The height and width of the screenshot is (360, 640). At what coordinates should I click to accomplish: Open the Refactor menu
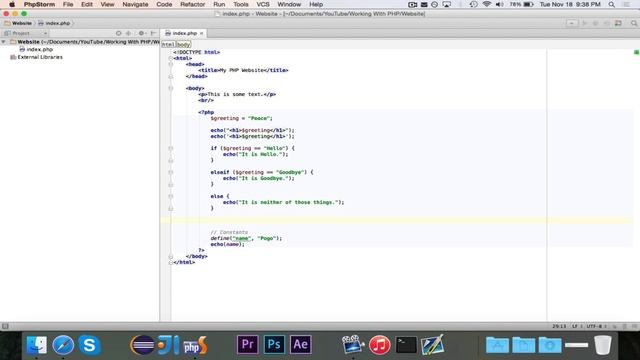[x=193, y=4]
